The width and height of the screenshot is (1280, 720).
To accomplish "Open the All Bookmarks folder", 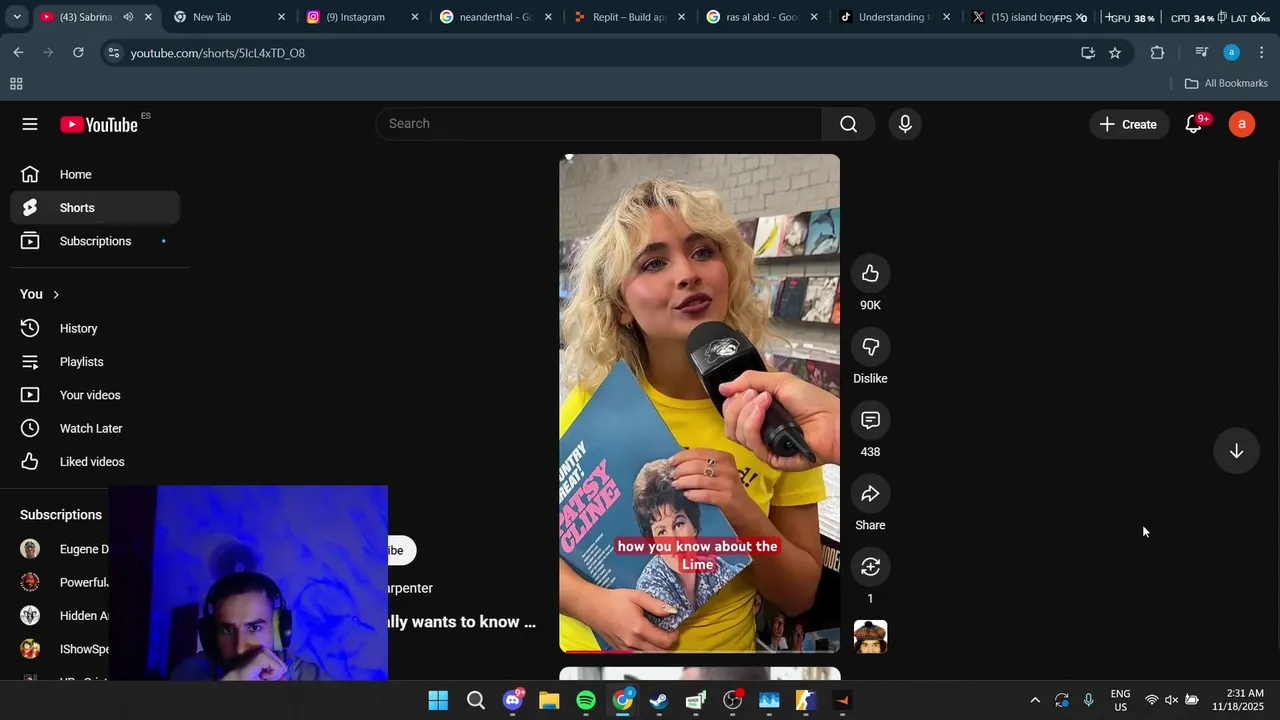I will pos(1226,83).
